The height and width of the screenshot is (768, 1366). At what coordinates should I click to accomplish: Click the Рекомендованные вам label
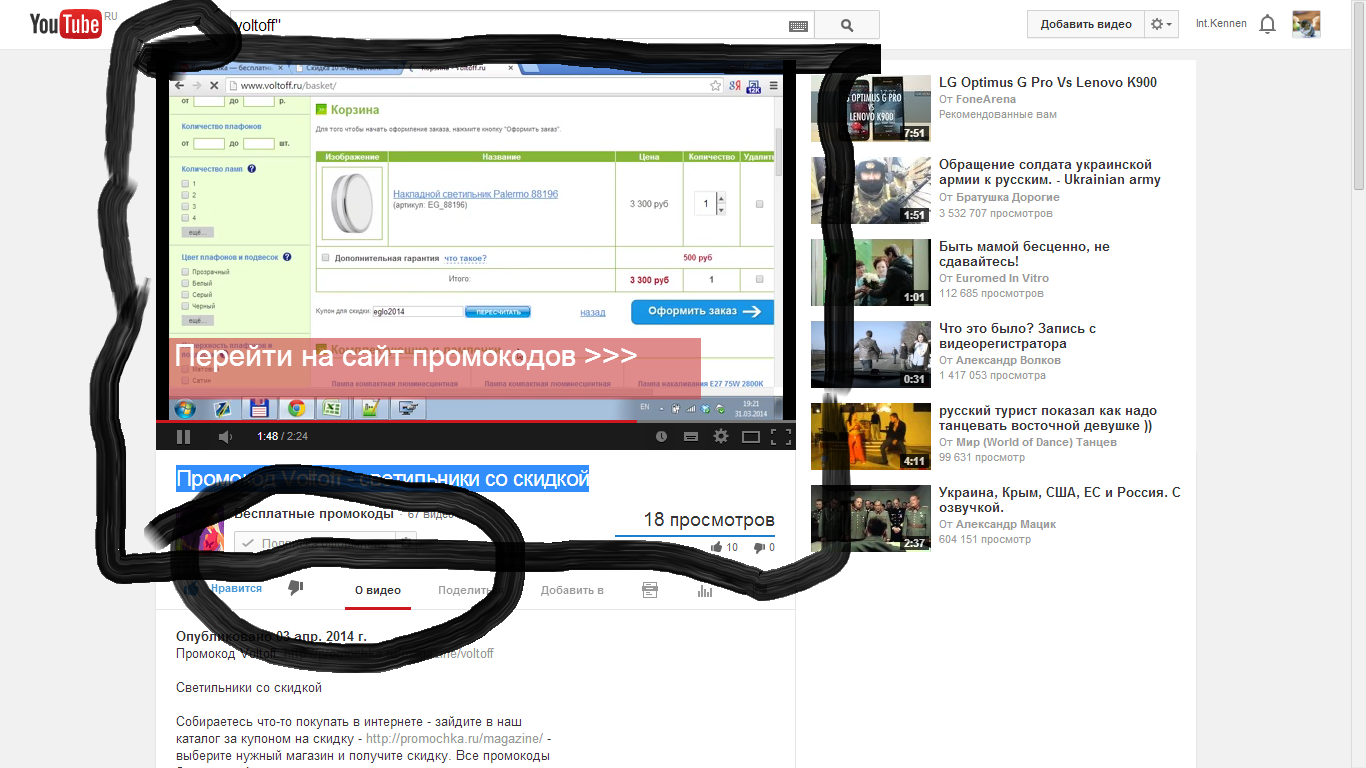[998, 114]
